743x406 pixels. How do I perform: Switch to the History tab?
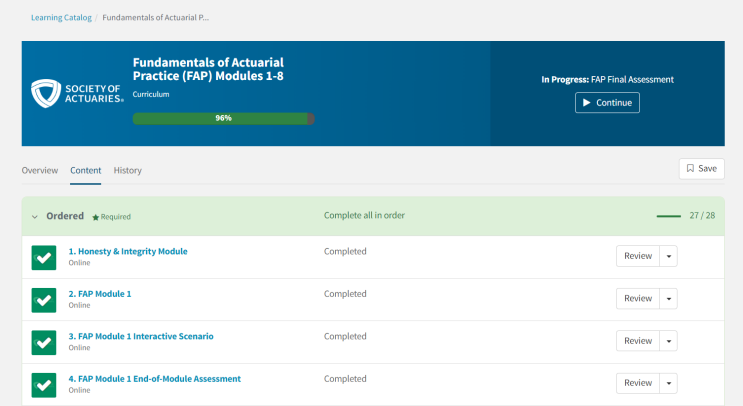pyautogui.click(x=127, y=170)
